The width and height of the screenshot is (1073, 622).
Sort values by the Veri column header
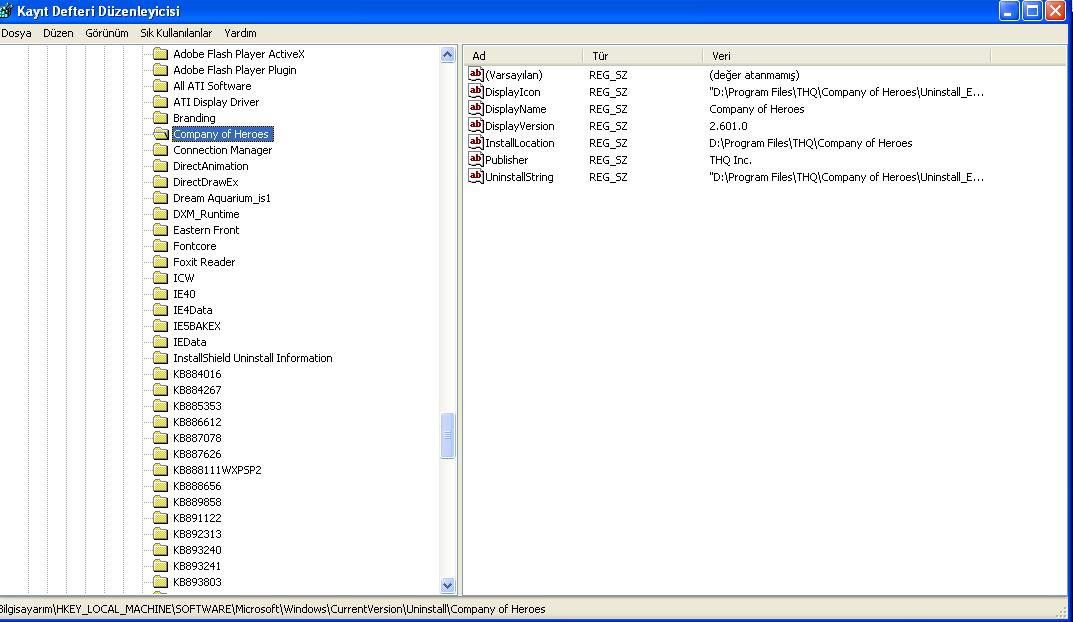tap(846, 56)
